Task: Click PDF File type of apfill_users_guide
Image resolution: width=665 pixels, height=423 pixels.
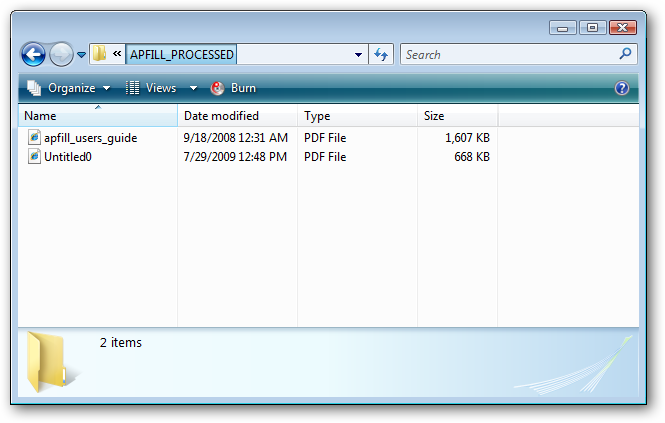Action: (325, 138)
